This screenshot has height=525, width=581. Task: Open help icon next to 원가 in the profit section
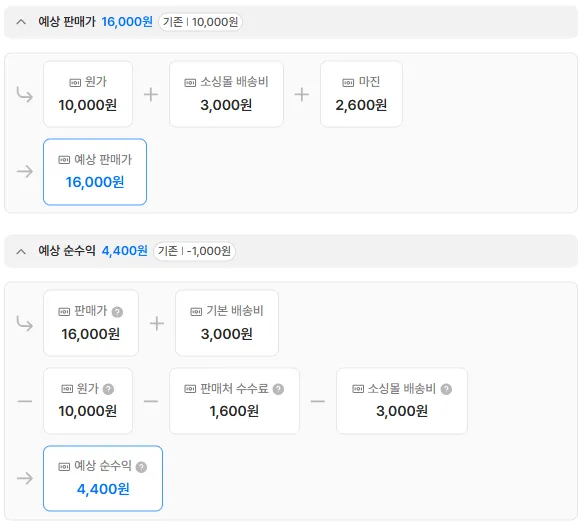point(109,389)
